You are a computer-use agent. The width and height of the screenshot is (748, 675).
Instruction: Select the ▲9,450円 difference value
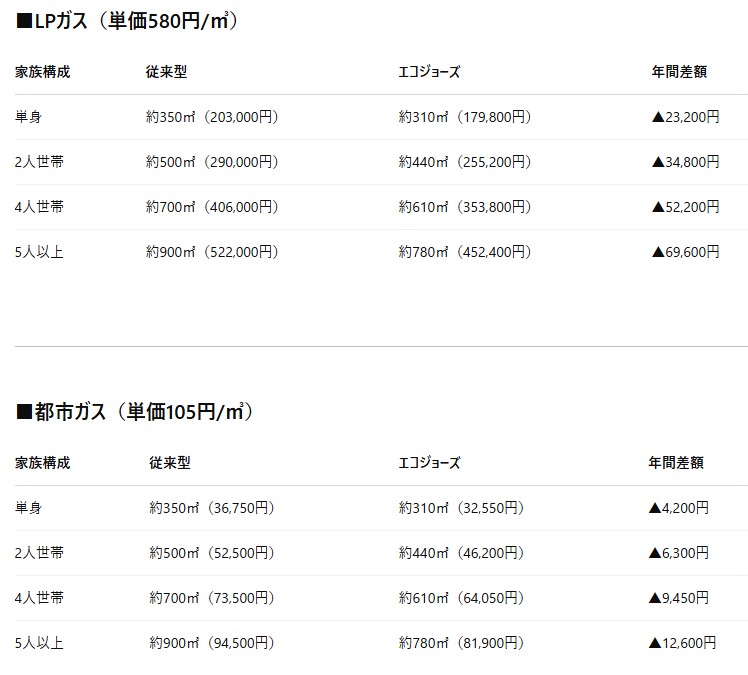(679, 598)
